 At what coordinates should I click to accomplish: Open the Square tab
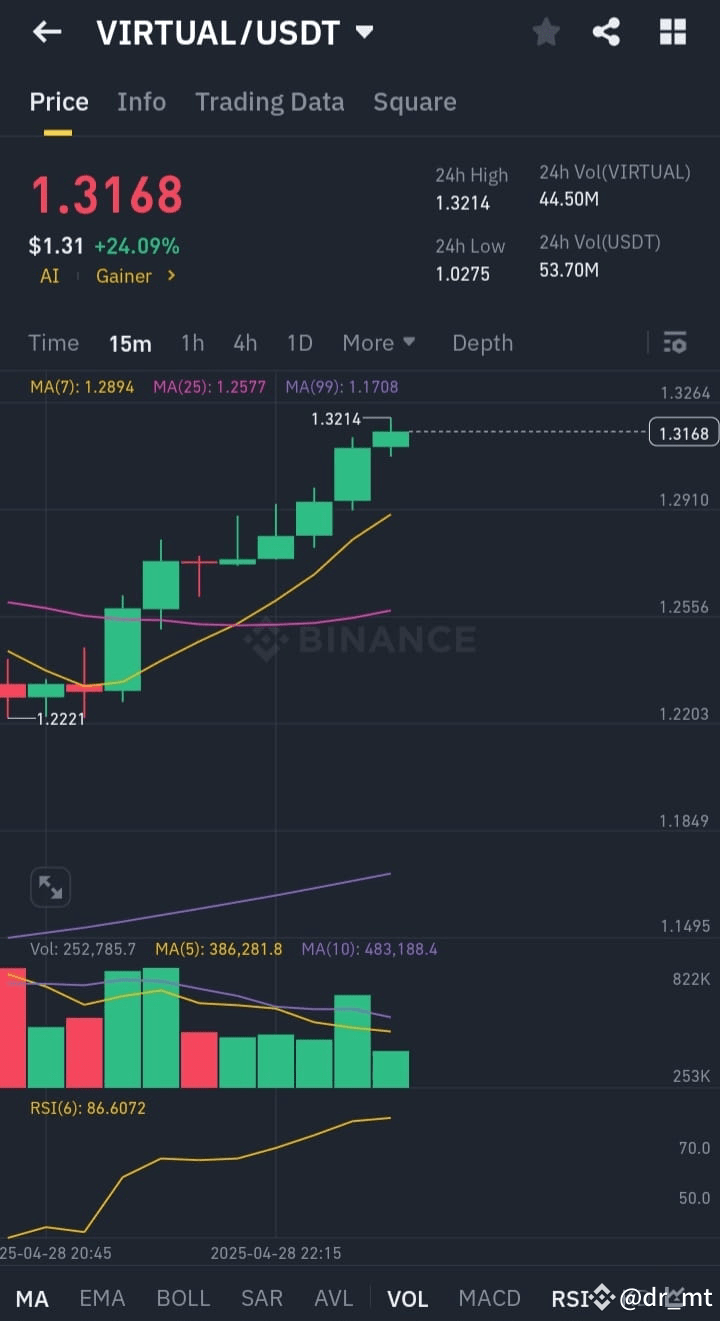pyautogui.click(x=414, y=101)
